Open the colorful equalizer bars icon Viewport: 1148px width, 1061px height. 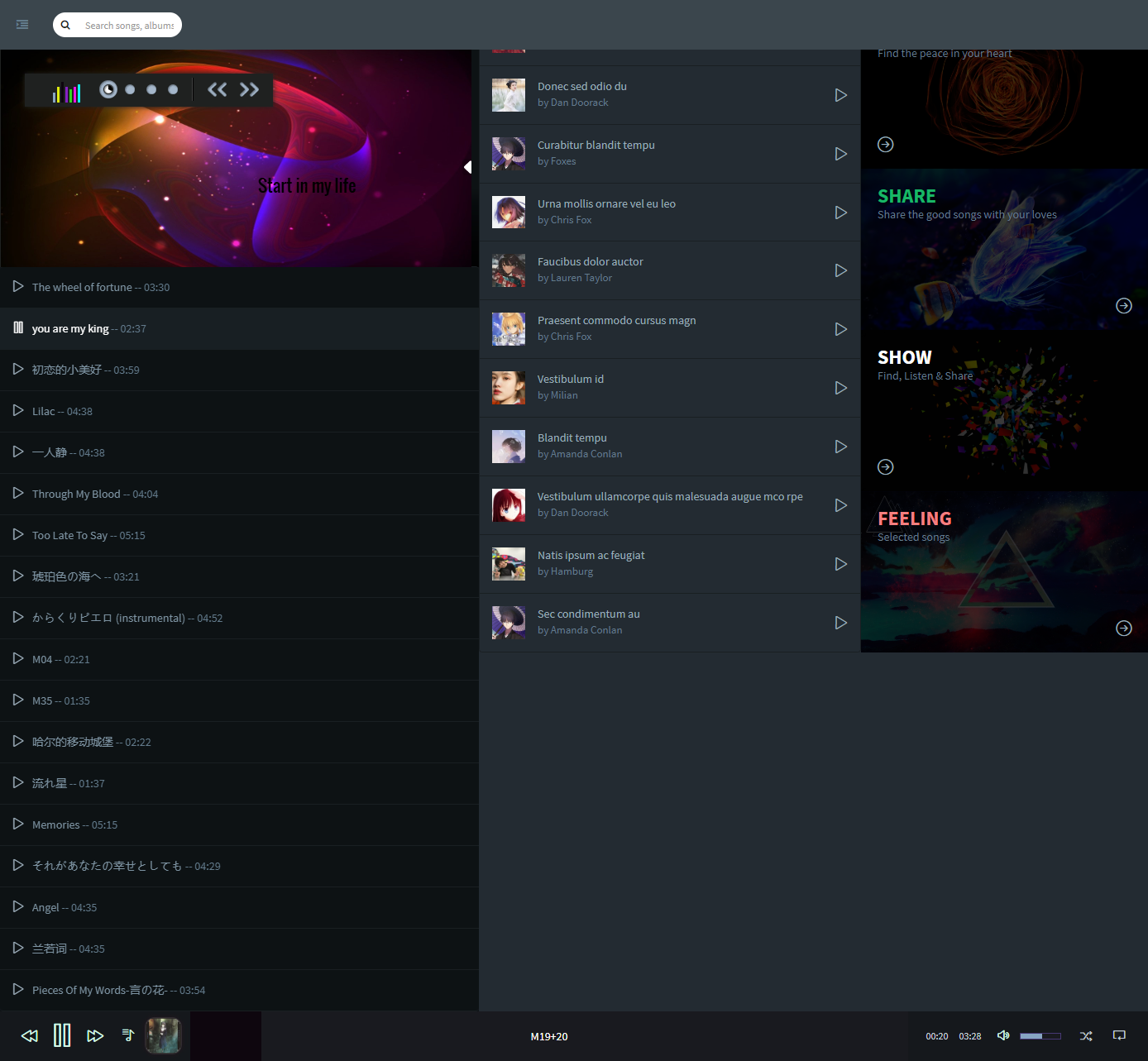tap(66, 92)
